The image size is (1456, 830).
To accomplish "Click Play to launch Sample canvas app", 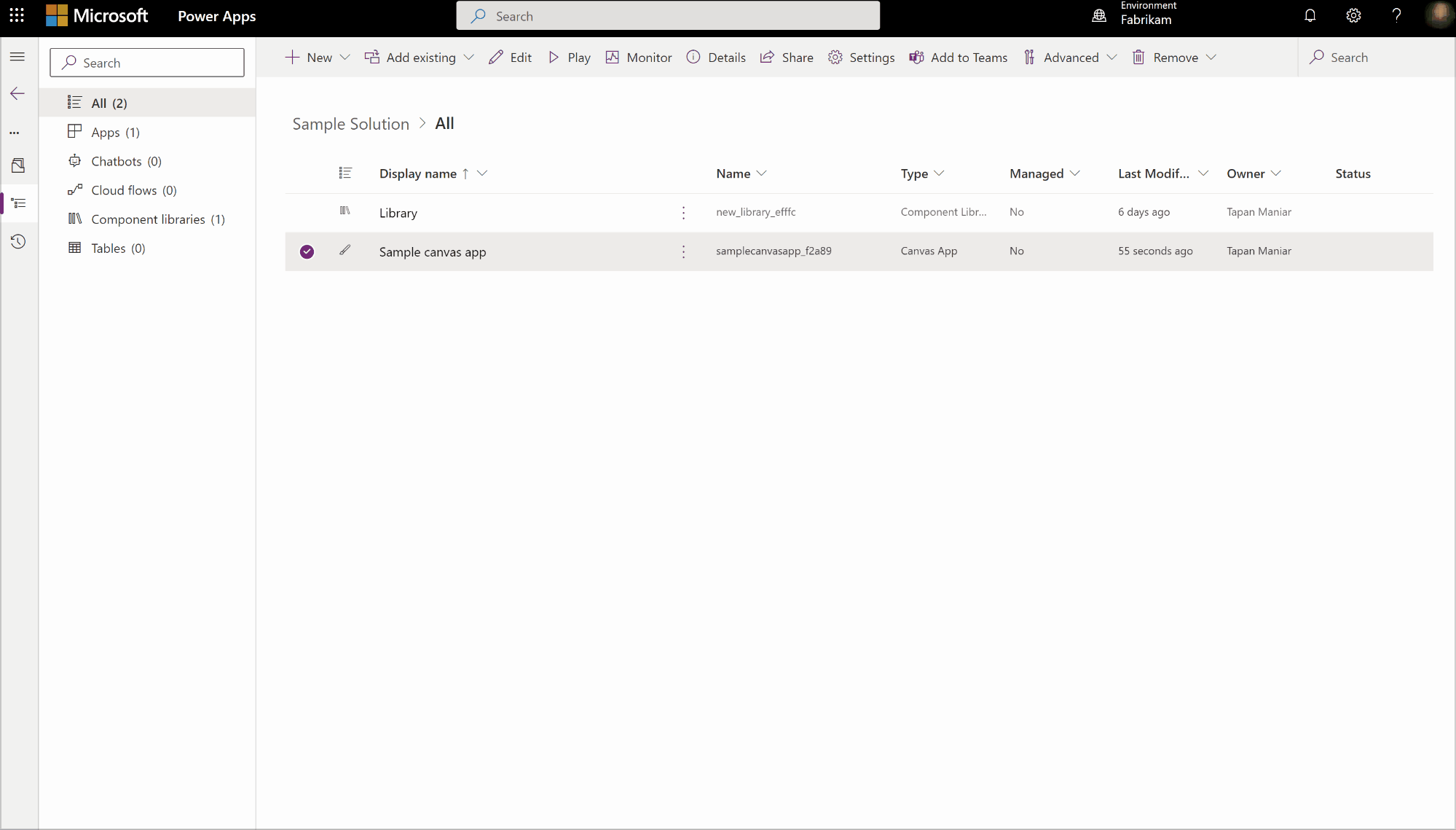I will 569,57.
